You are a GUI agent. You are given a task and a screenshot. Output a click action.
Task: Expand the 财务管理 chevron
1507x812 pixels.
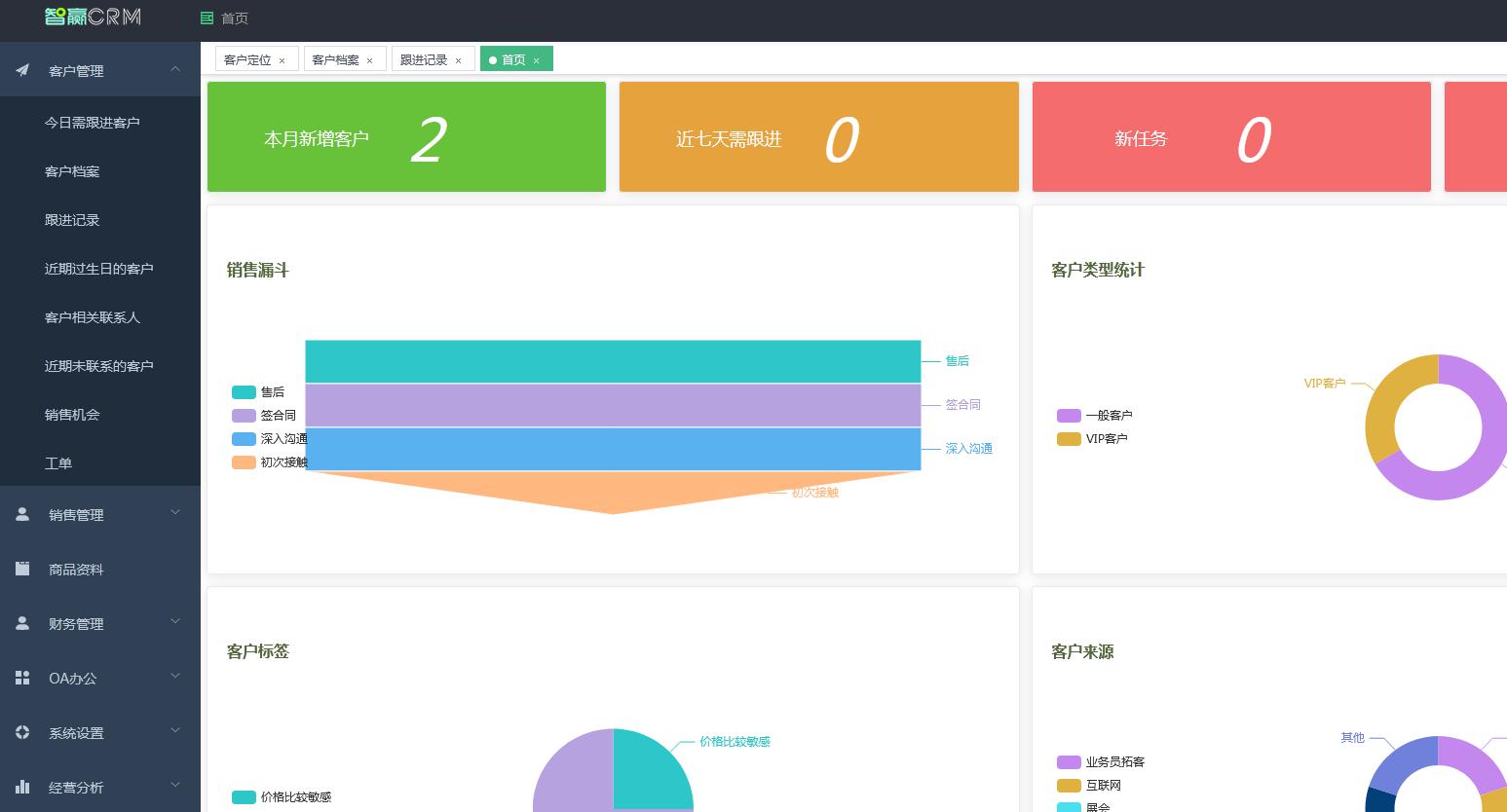tap(175, 621)
